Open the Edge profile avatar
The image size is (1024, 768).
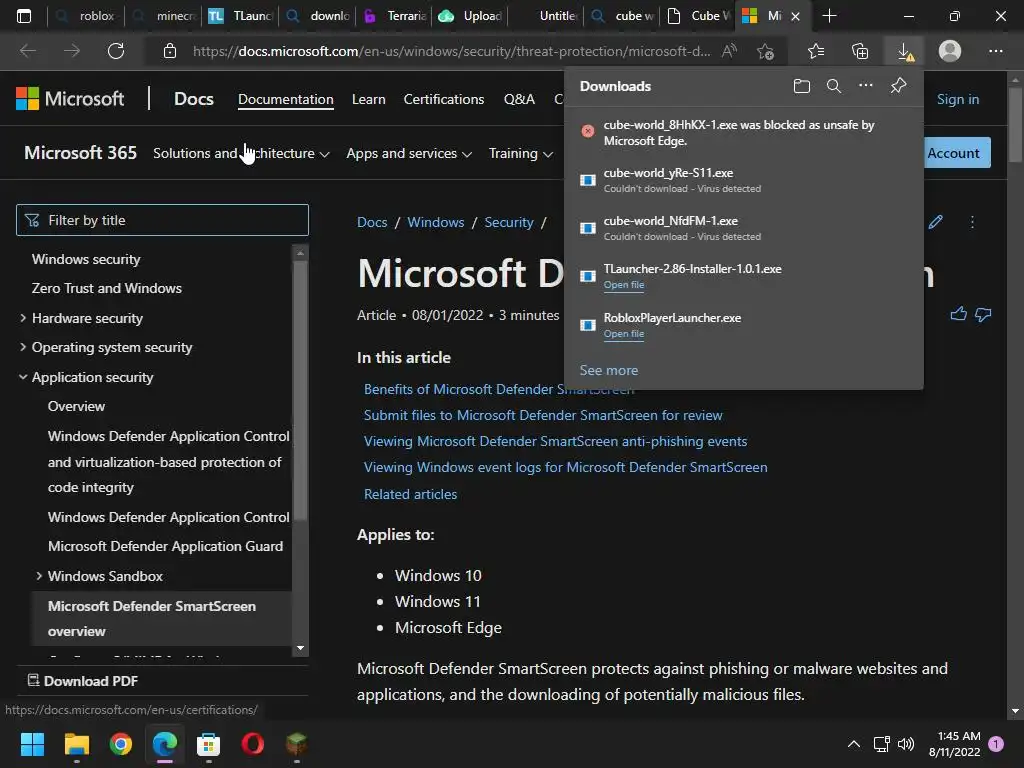click(x=950, y=51)
